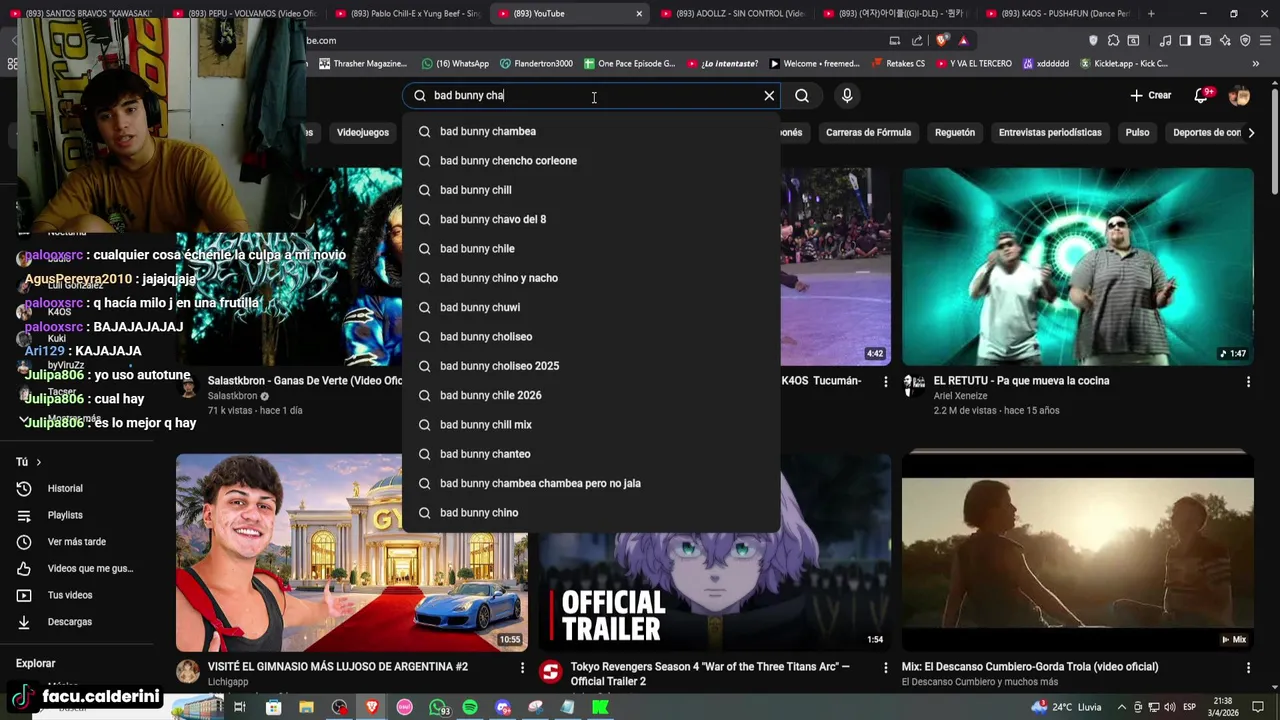
Task: Open options for El Descanso Cumbiero mix
Action: point(1248,667)
